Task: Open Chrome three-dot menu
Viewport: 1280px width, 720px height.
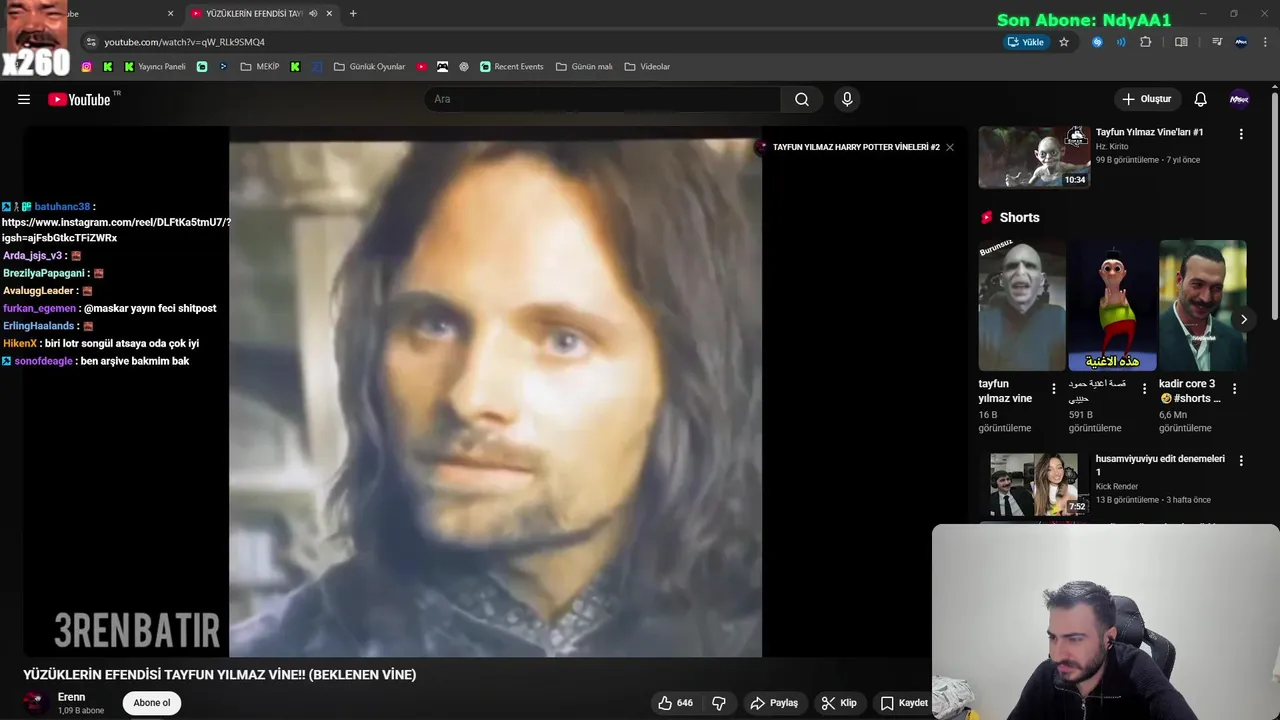Action: point(1266,42)
